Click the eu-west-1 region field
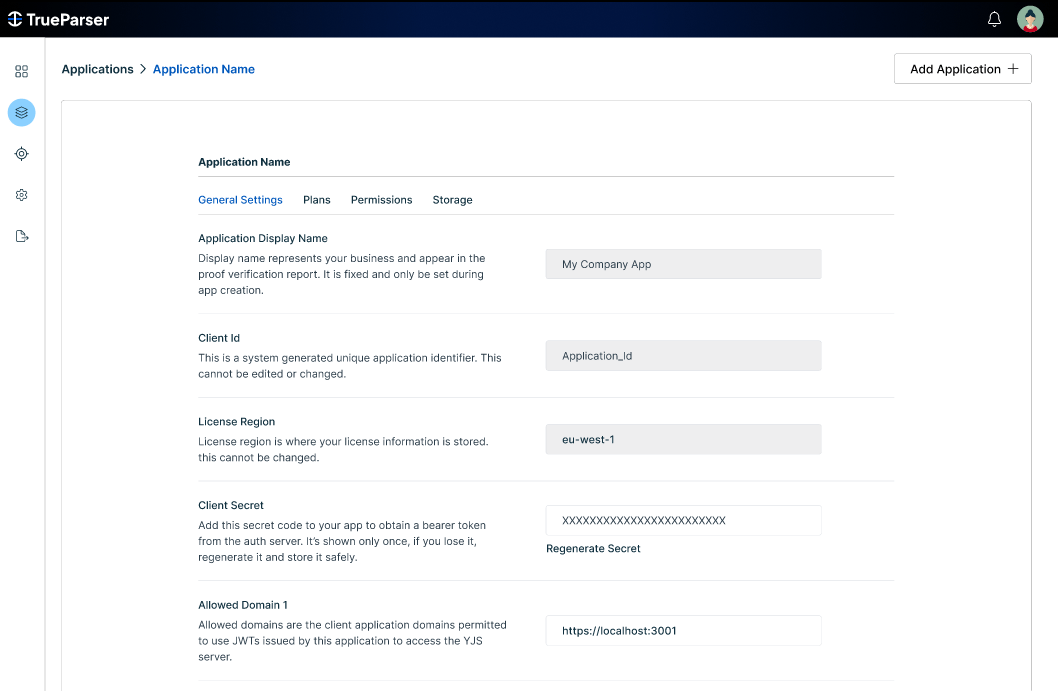This screenshot has height=691, width=1058. [x=683, y=439]
